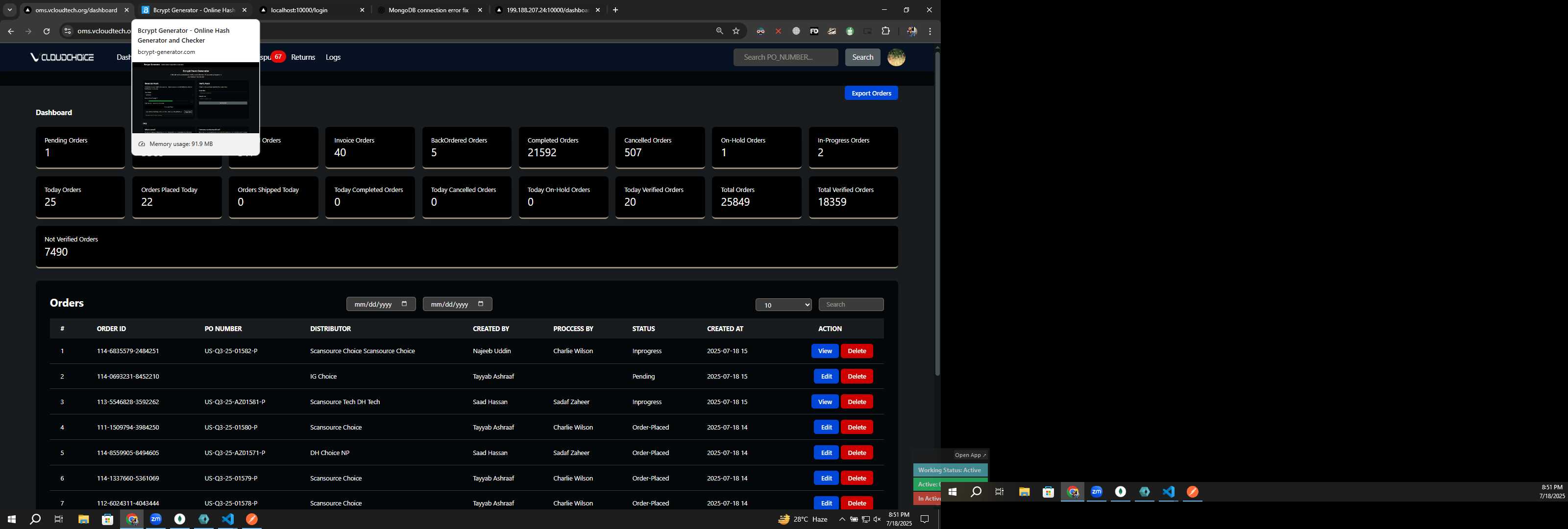1568x529 pixels.
Task: Focus the orders table Search box
Action: (x=851, y=304)
